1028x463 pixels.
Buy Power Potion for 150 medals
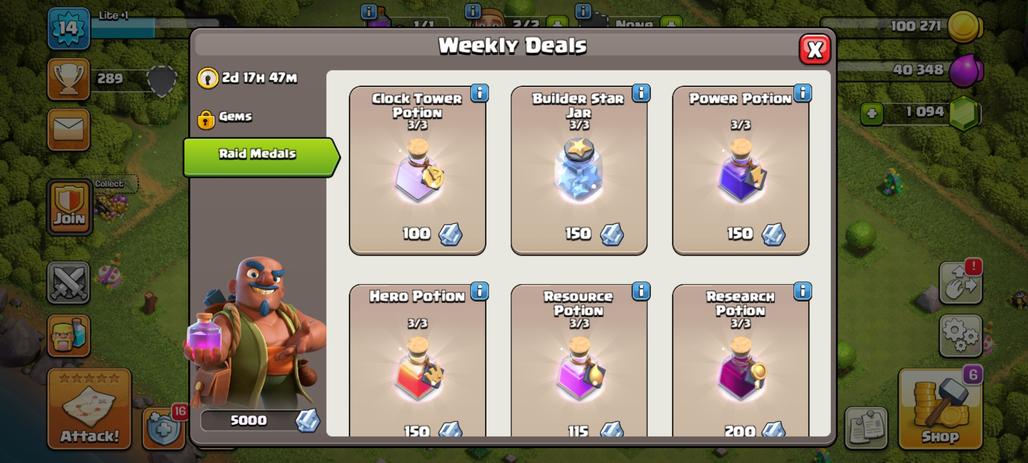(756, 234)
